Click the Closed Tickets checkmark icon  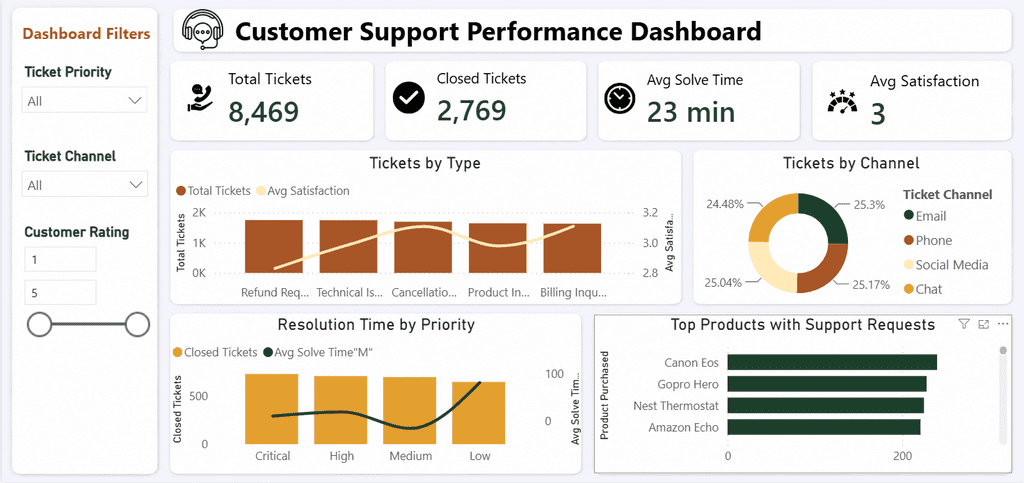tap(409, 98)
